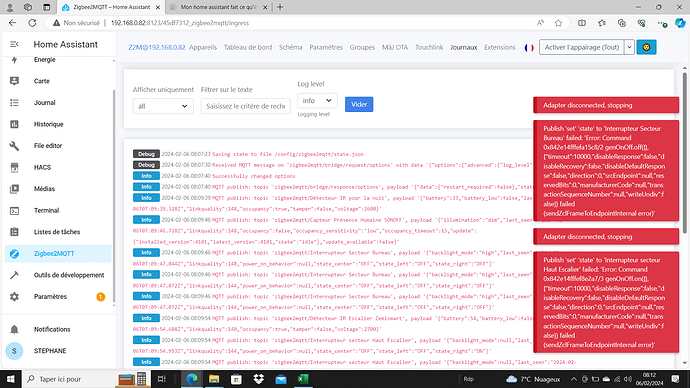
Task: Open the Terminal icon in sidebar
Action: pyautogui.click(x=14, y=210)
